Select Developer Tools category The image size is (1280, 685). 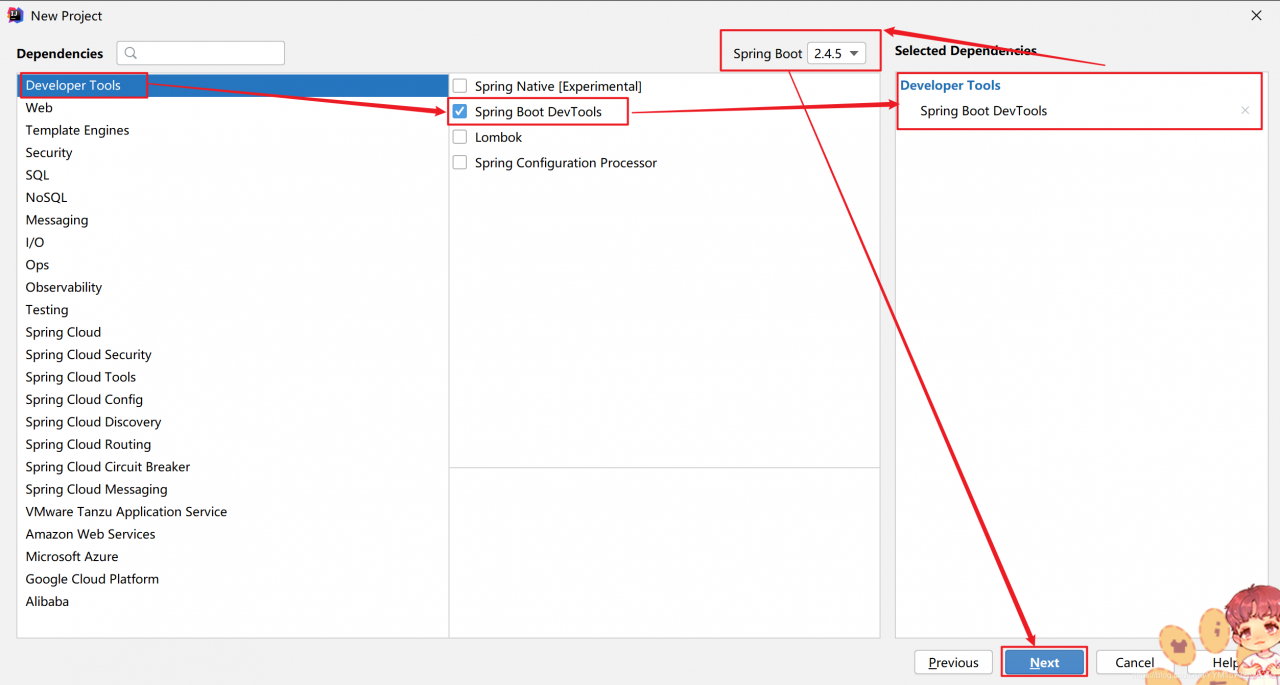coord(232,85)
